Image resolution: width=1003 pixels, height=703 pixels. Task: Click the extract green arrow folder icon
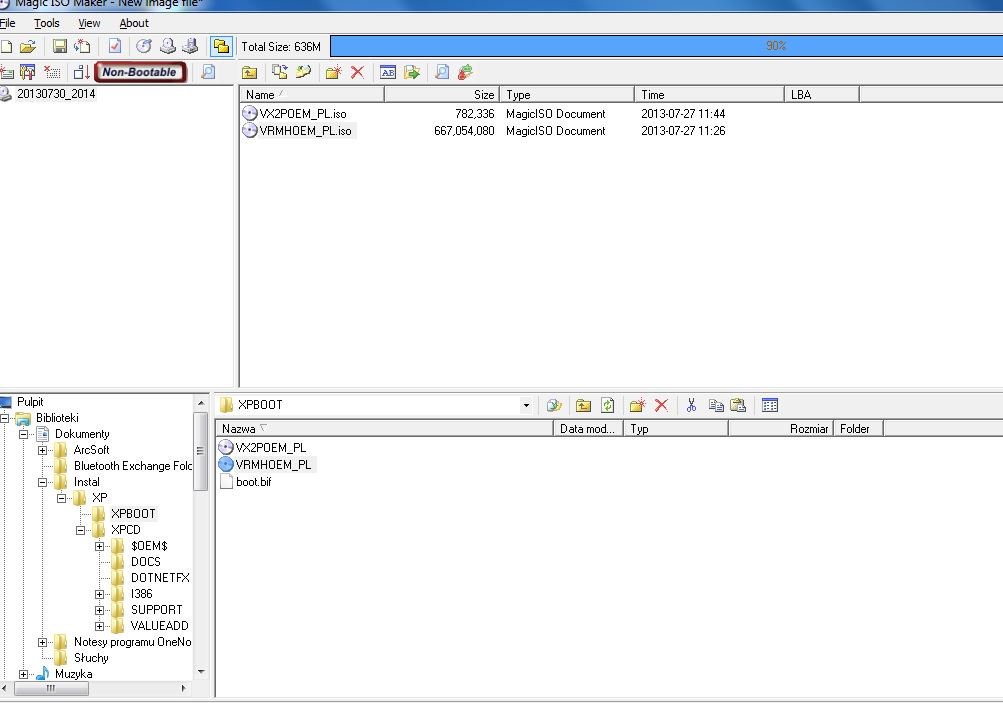pos(412,72)
